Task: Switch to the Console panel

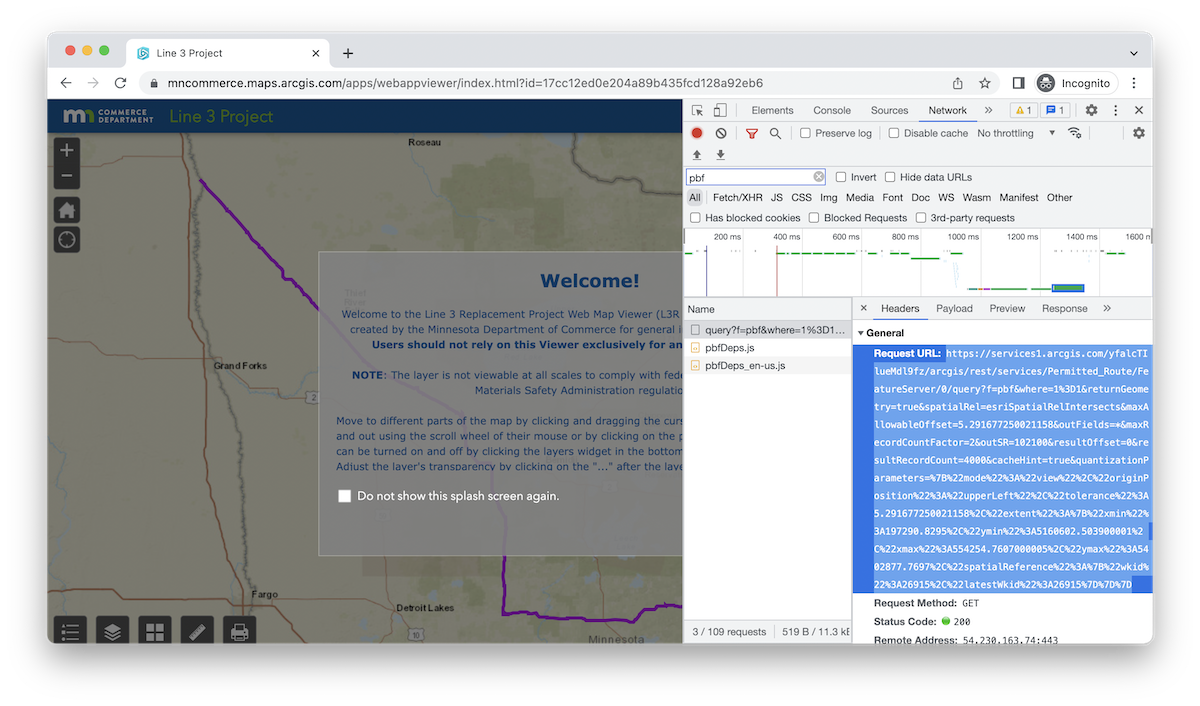Action: pyautogui.click(x=832, y=111)
